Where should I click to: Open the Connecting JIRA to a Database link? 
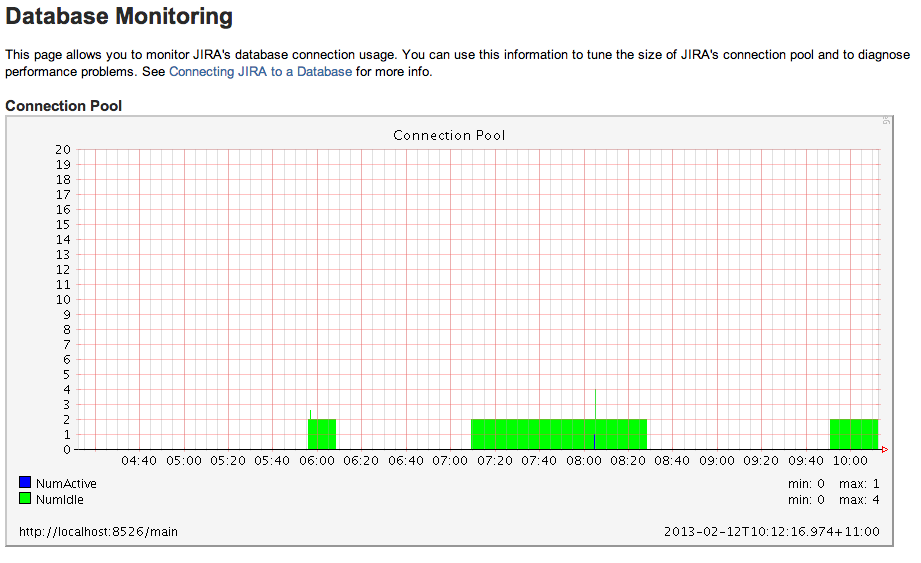(x=260, y=72)
